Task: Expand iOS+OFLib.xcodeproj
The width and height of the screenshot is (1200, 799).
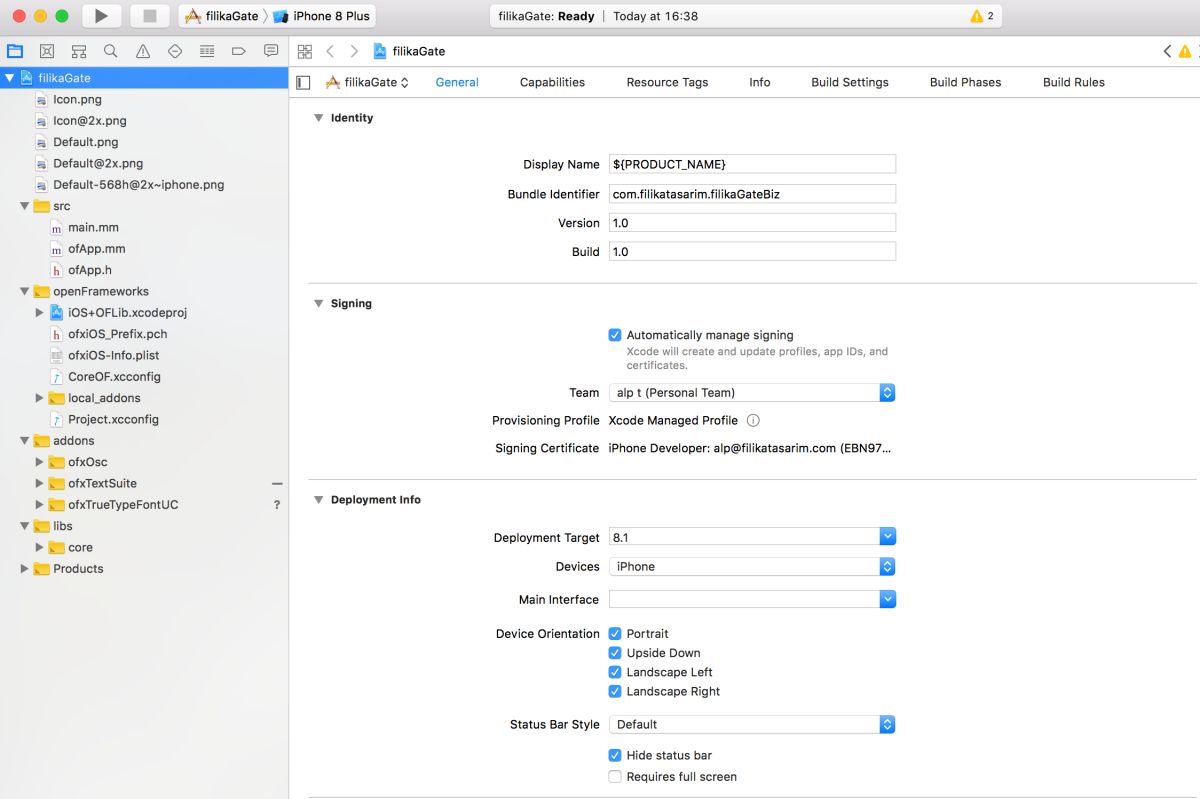Action: 39,313
